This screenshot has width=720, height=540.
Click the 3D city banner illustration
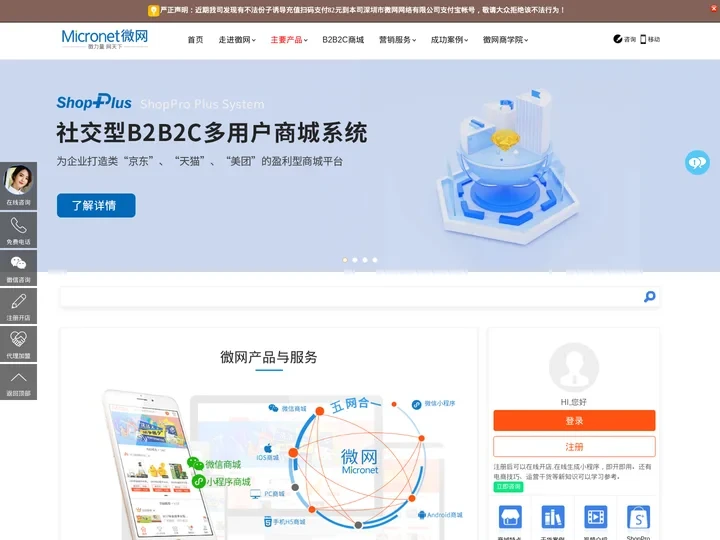(x=507, y=167)
